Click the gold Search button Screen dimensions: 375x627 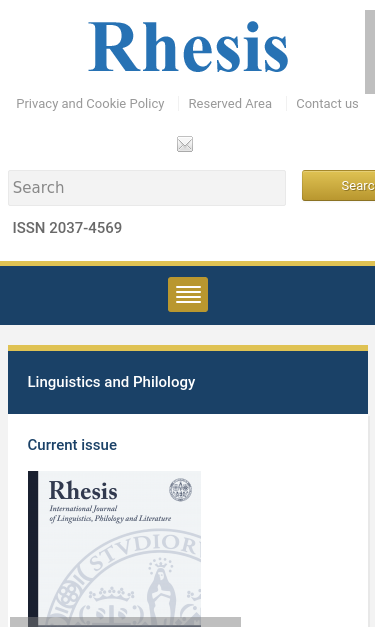[x=339, y=186]
